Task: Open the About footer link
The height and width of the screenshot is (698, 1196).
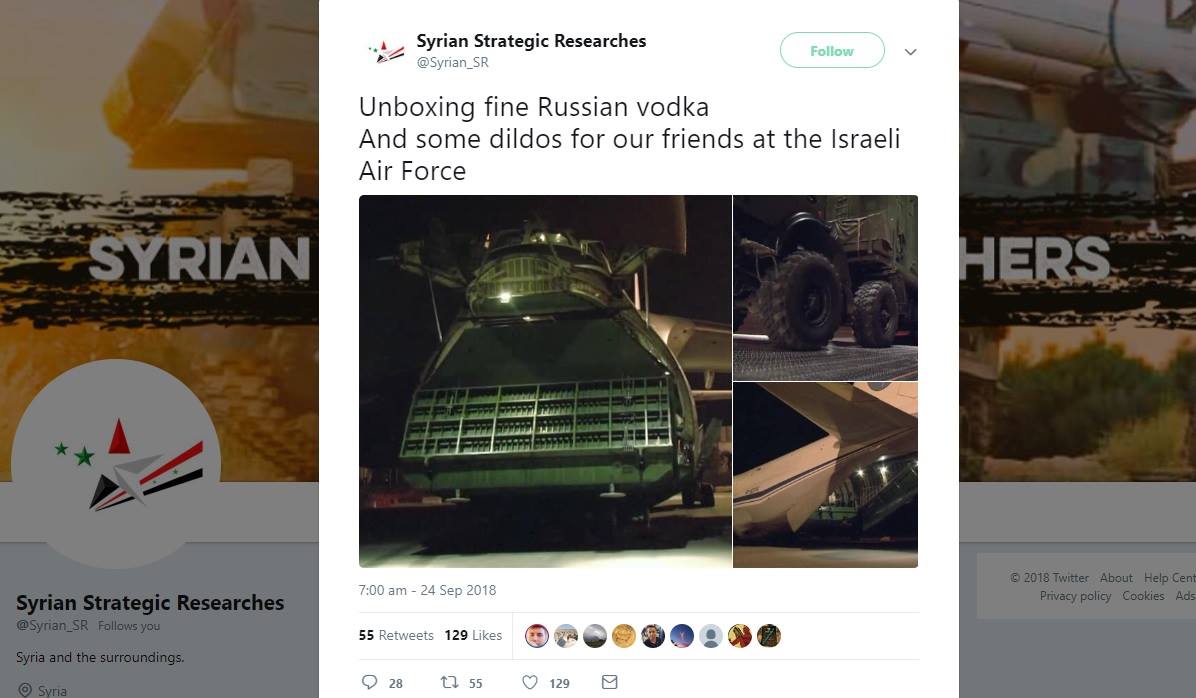Action: pos(1116,577)
